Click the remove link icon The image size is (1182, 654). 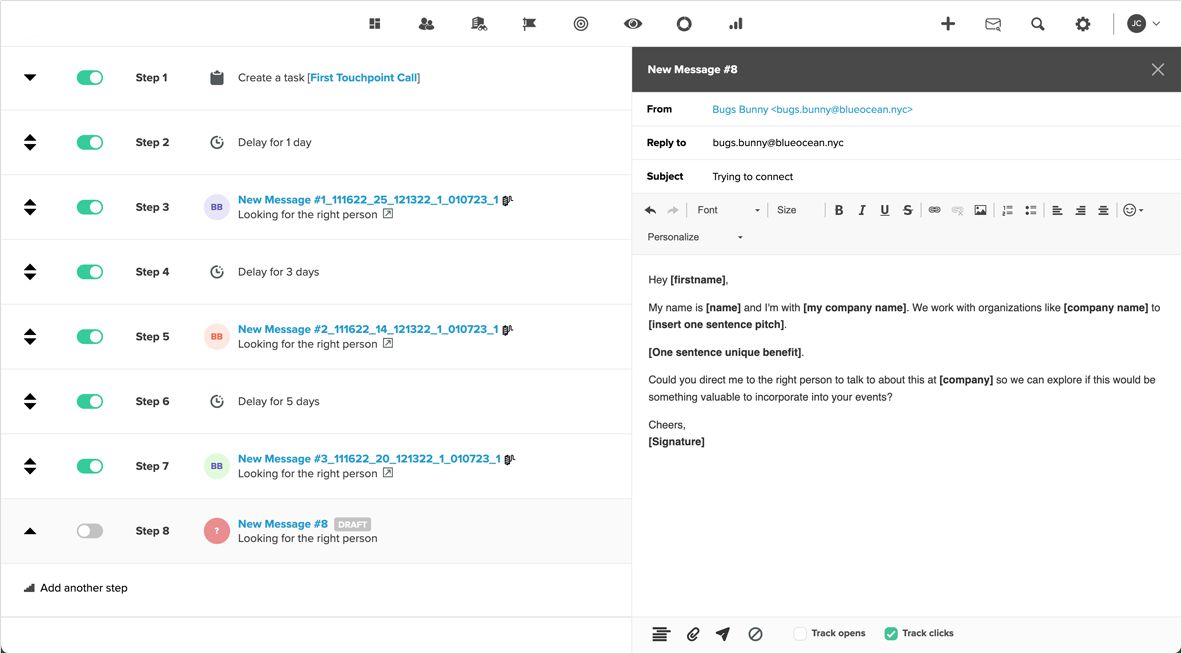[x=957, y=210]
